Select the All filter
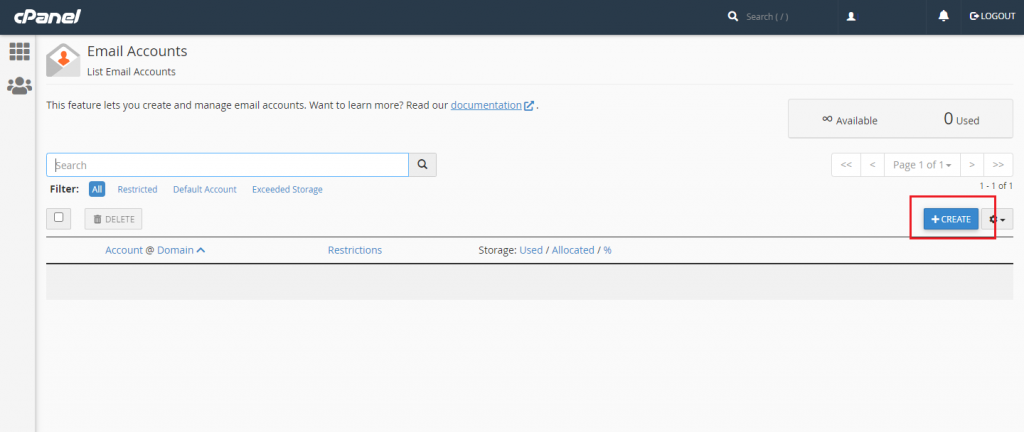 pos(97,189)
